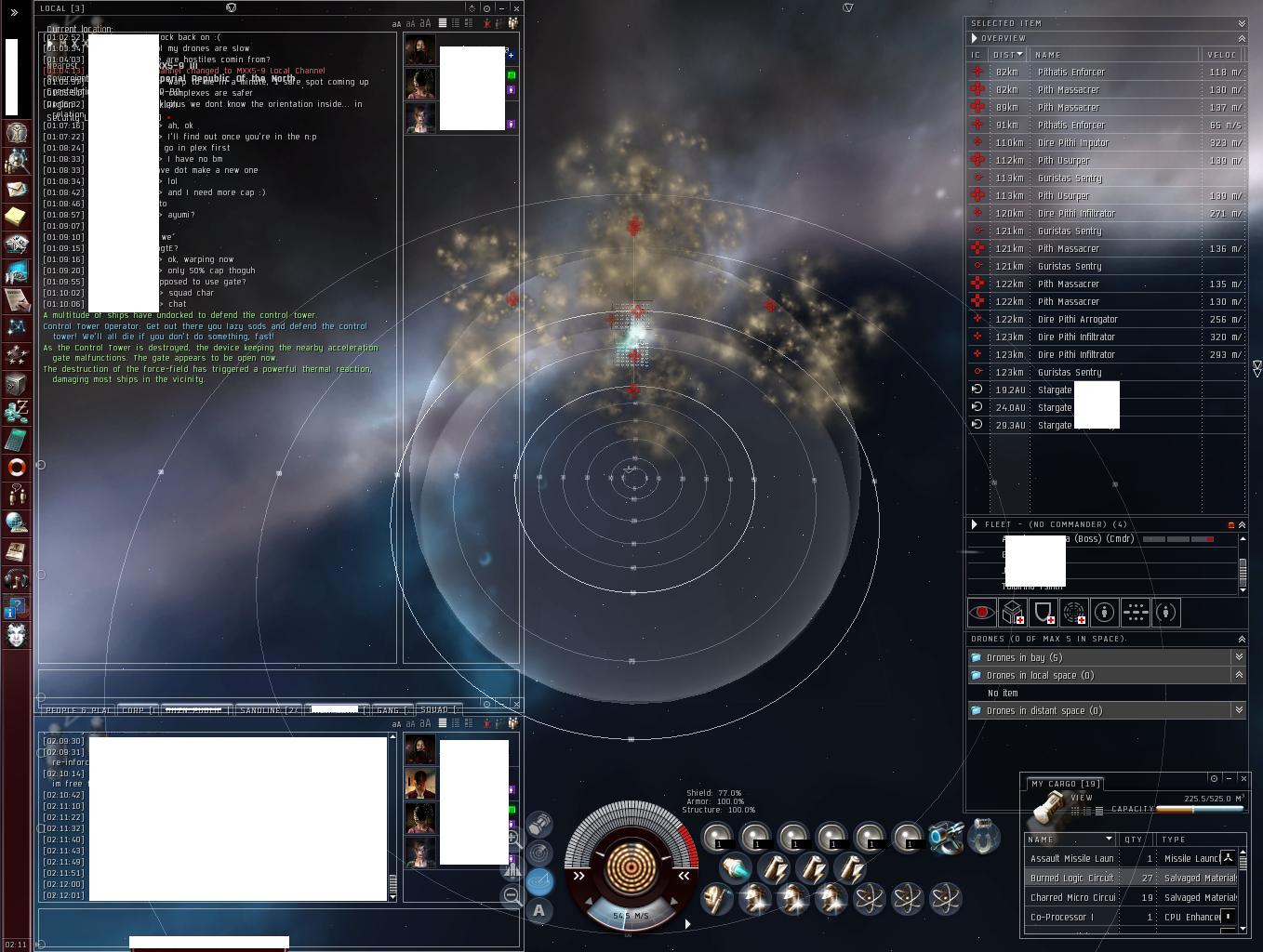Open the corporation stars sidebar icon
1263x952 pixels.
point(17,355)
